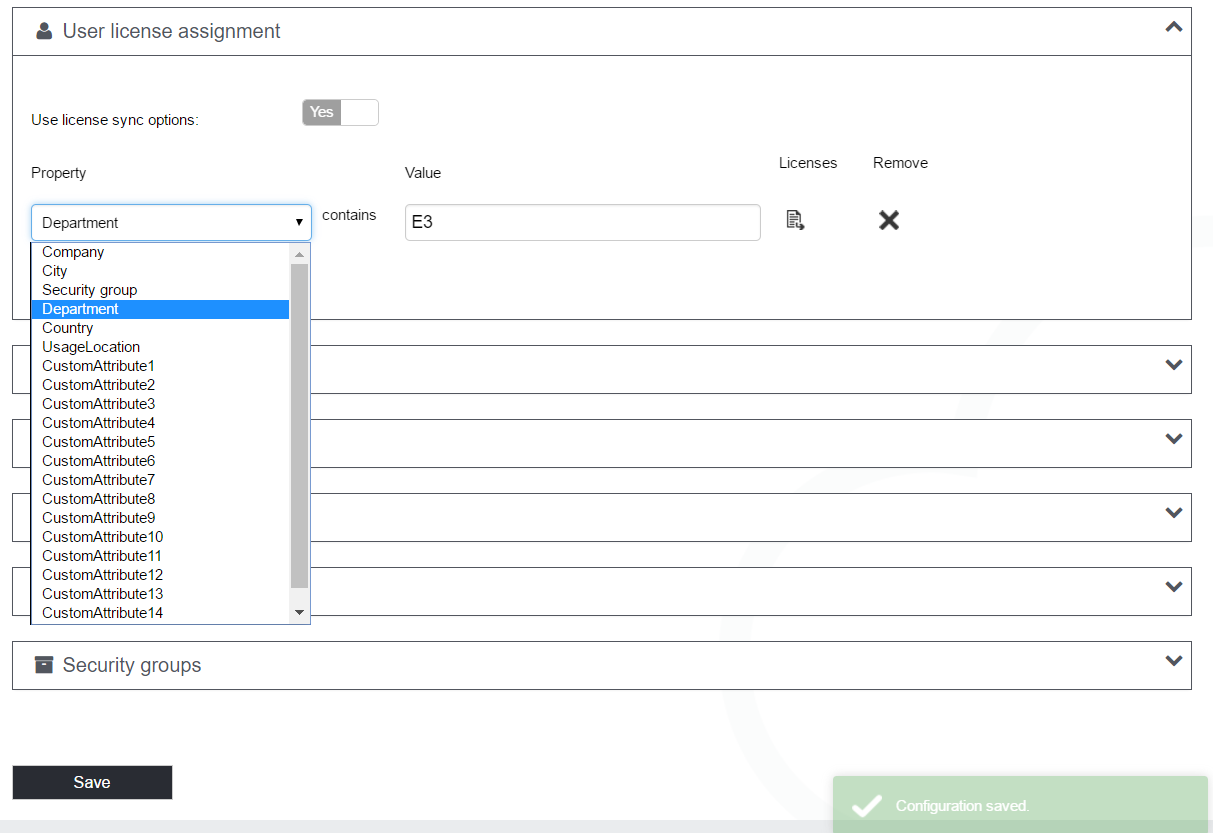Screen dimensions: 1213x833
Task: Click the Save button
Action: 92,782
